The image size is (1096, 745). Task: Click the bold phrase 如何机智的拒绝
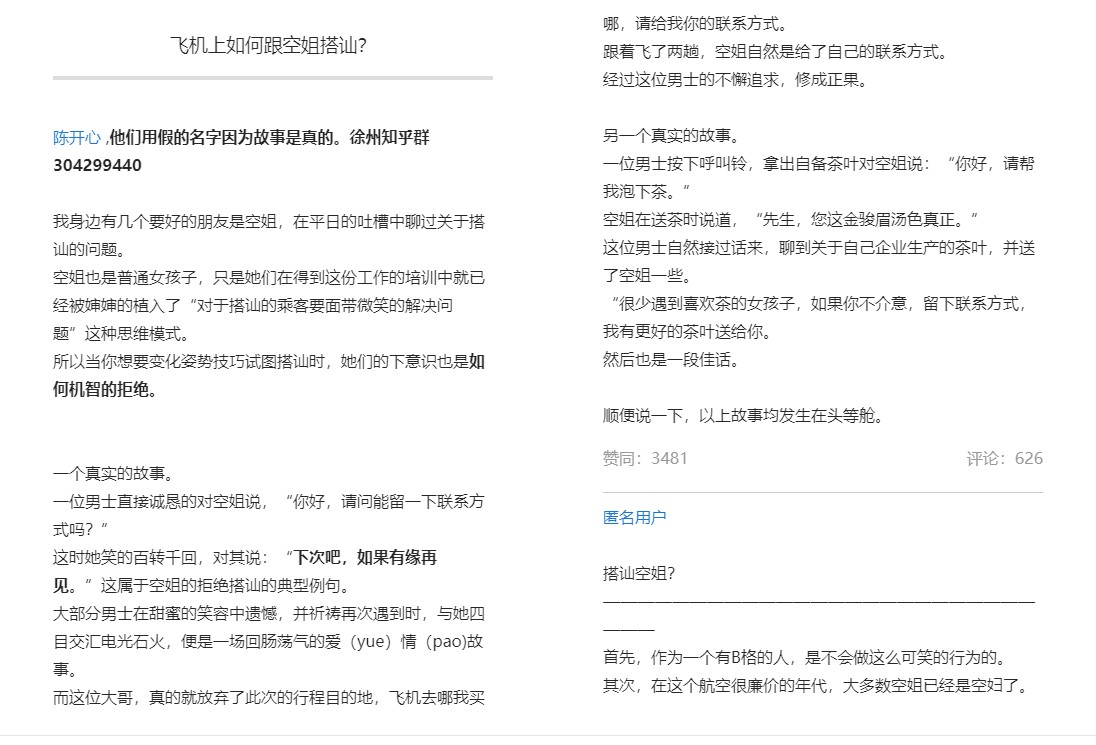pos(104,389)
